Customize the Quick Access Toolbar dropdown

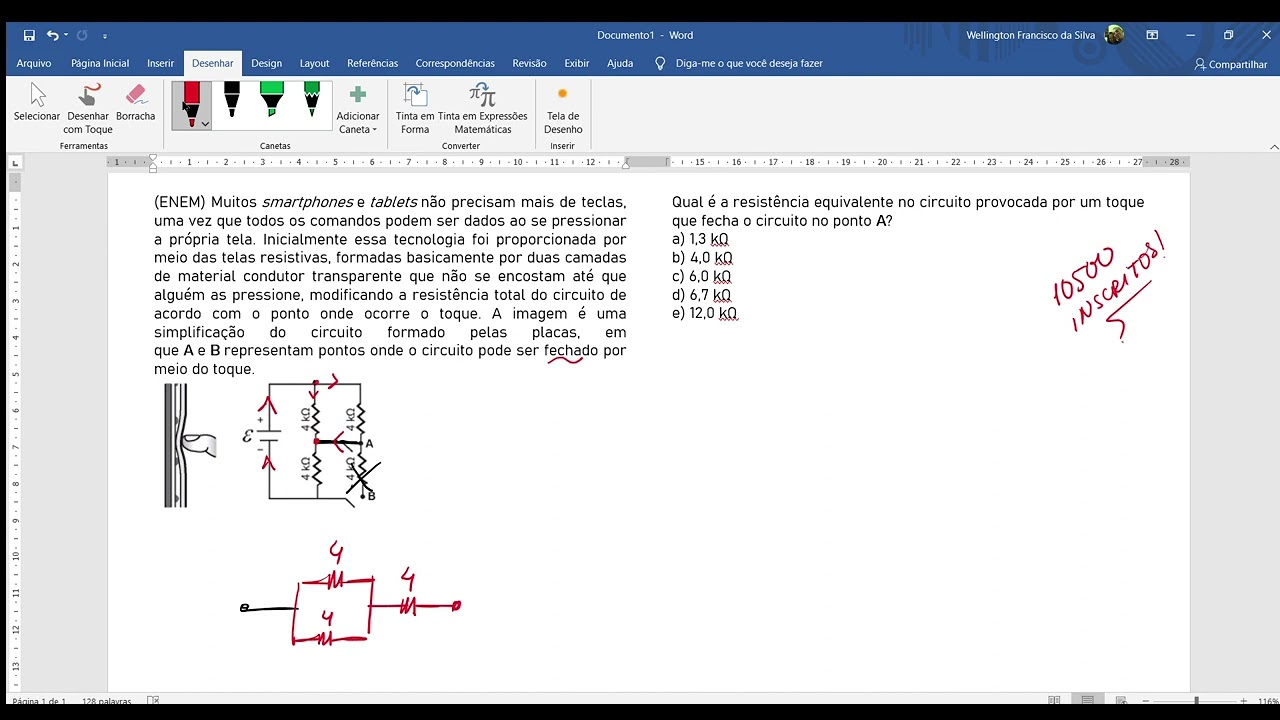point(105,36)
